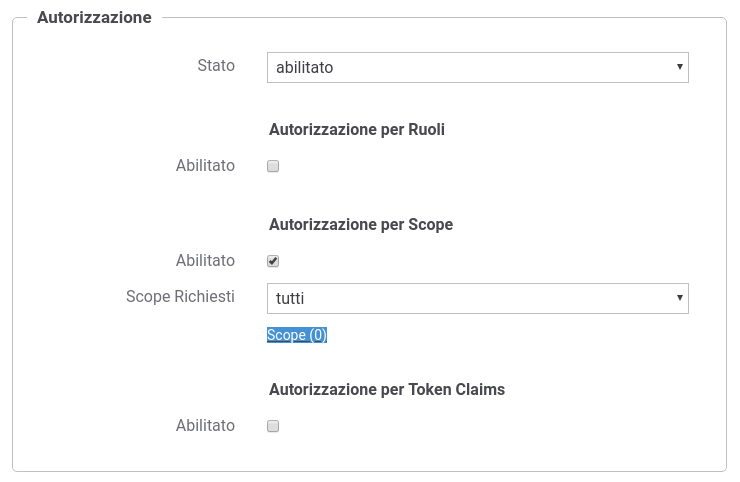
Task: Click the Abilitato label under Autorizzazione per Scope
Action: pos(205,261)
